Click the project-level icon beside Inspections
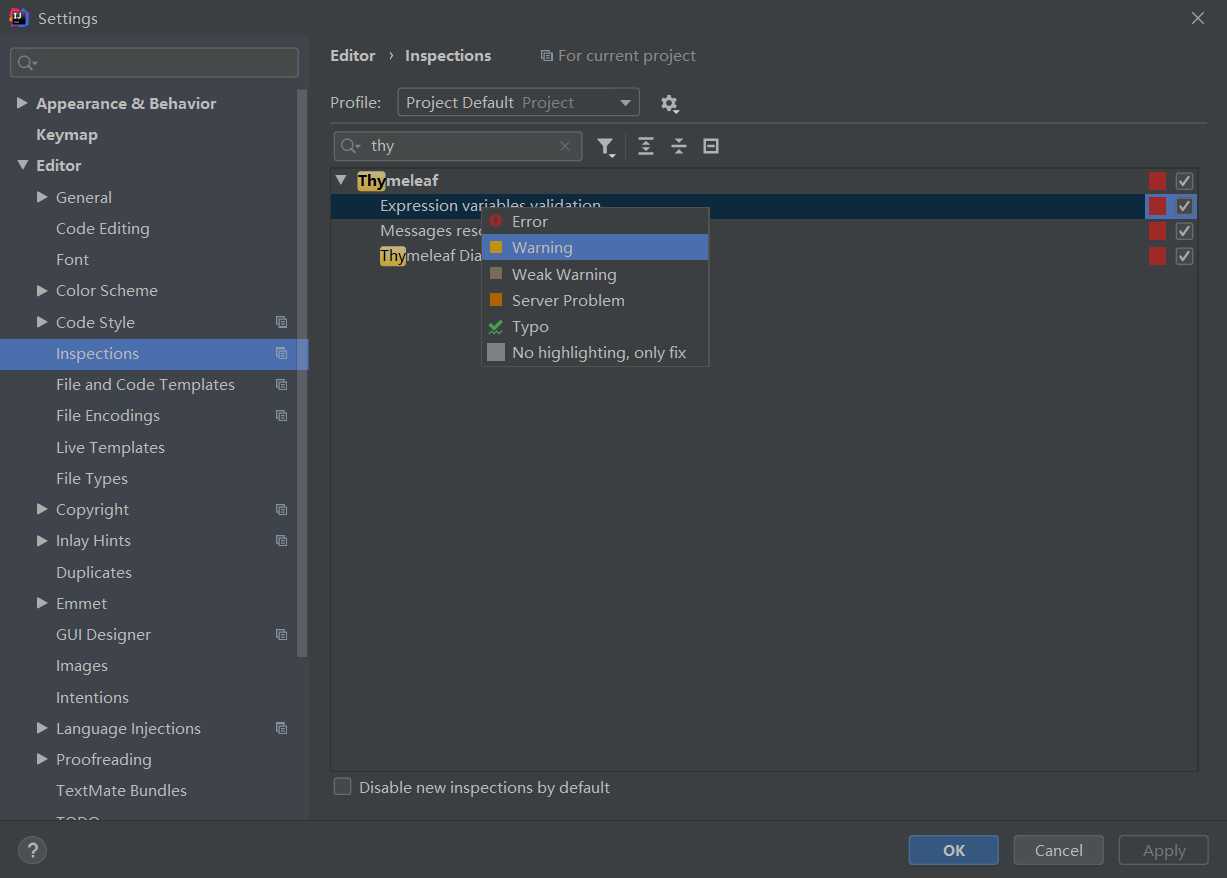 coord(281,353)
